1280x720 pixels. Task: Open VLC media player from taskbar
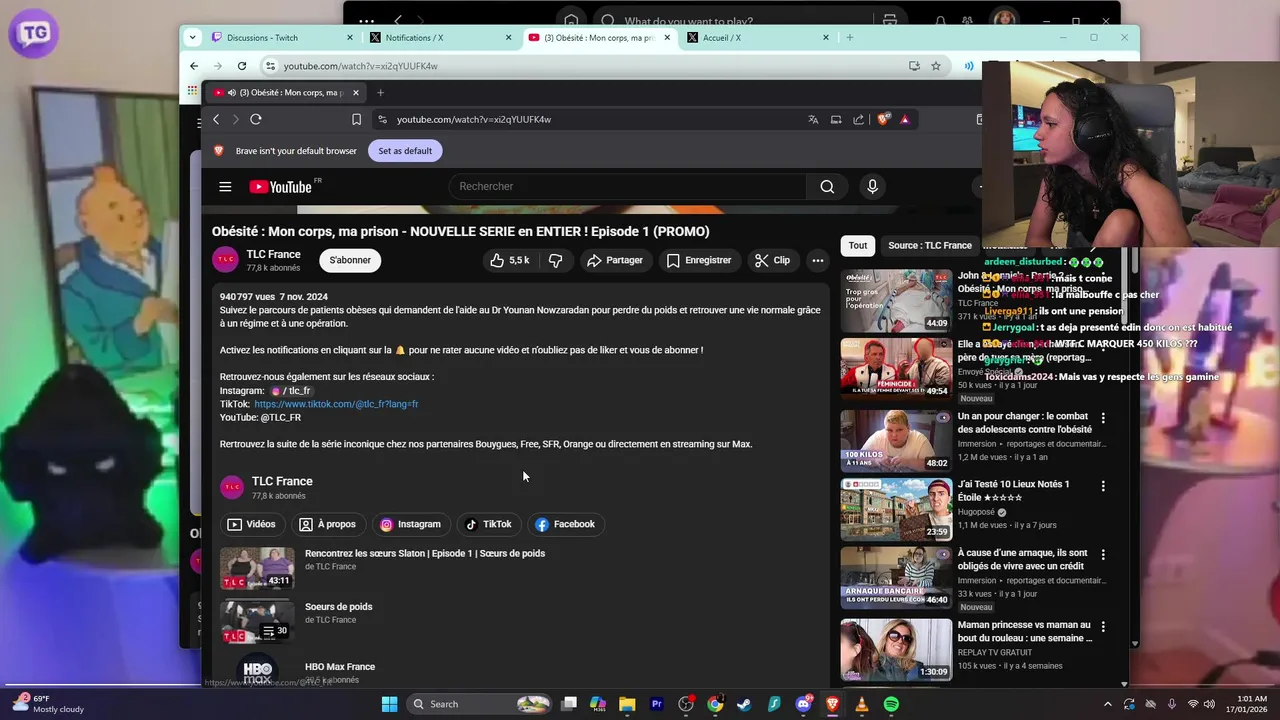pyautogui.click(x=862, y=704)
